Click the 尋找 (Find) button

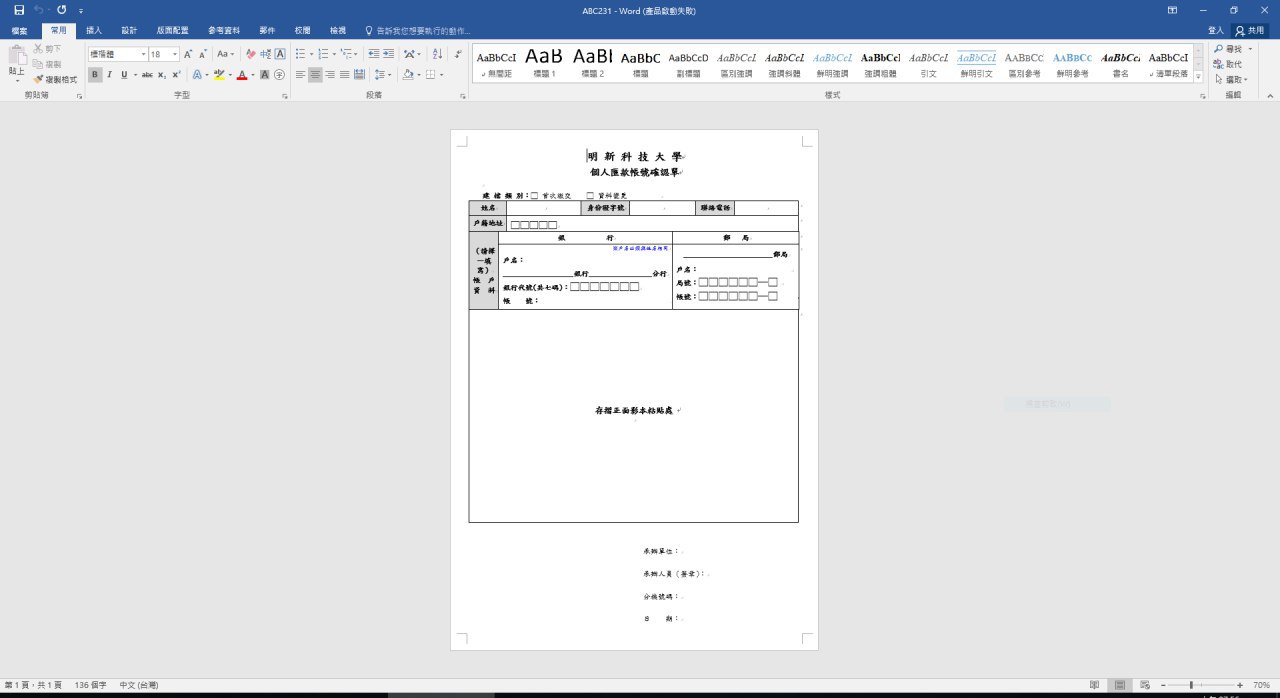pyautogui.click(x=1232, y=49)
